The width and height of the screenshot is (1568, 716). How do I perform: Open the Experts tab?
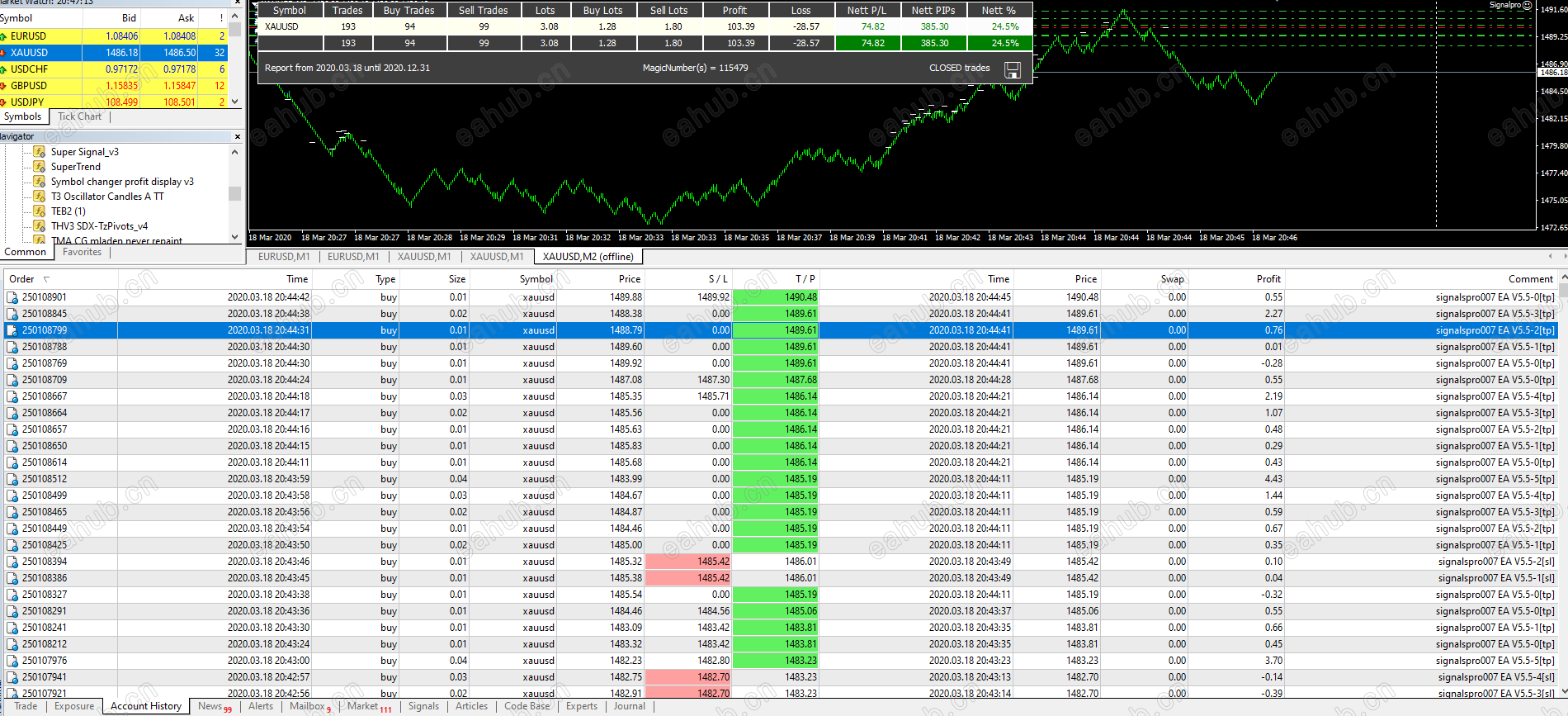pyautogui.click(x=582, y=706)
